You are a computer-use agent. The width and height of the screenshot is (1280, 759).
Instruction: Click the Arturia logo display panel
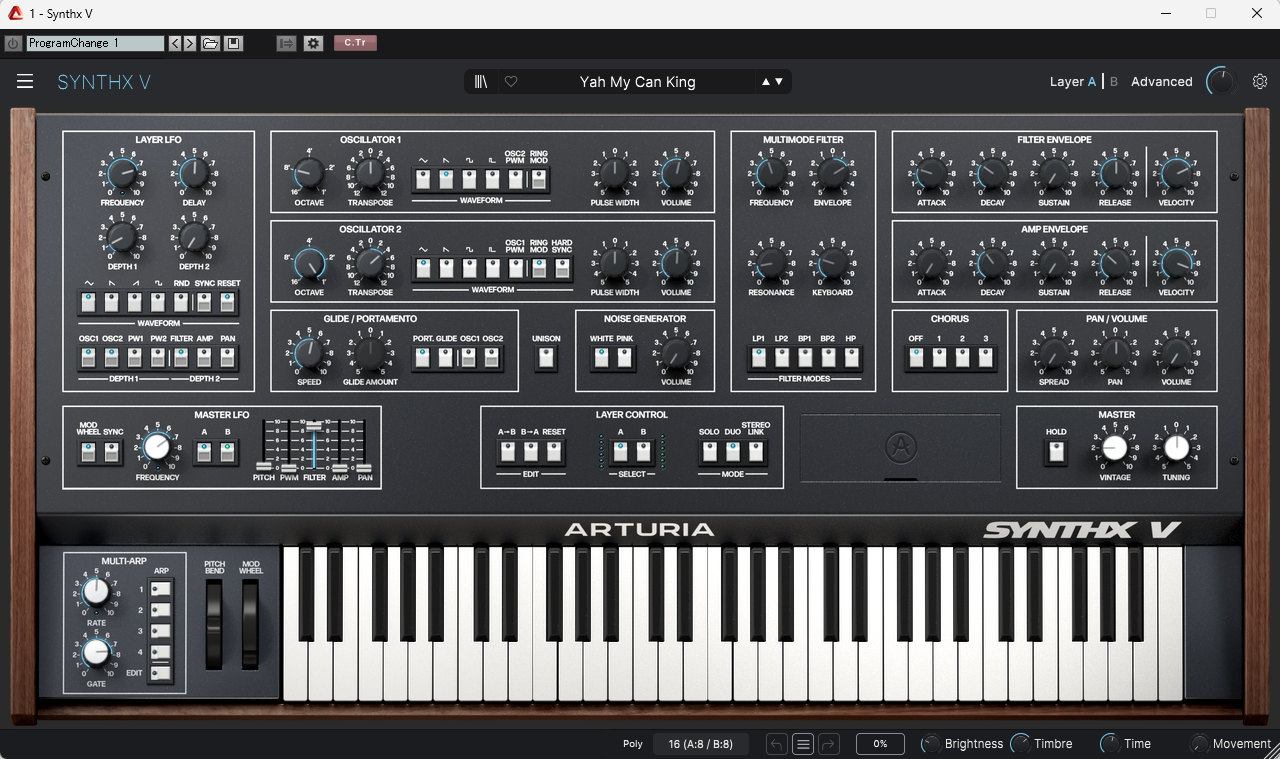coord(900,449)
